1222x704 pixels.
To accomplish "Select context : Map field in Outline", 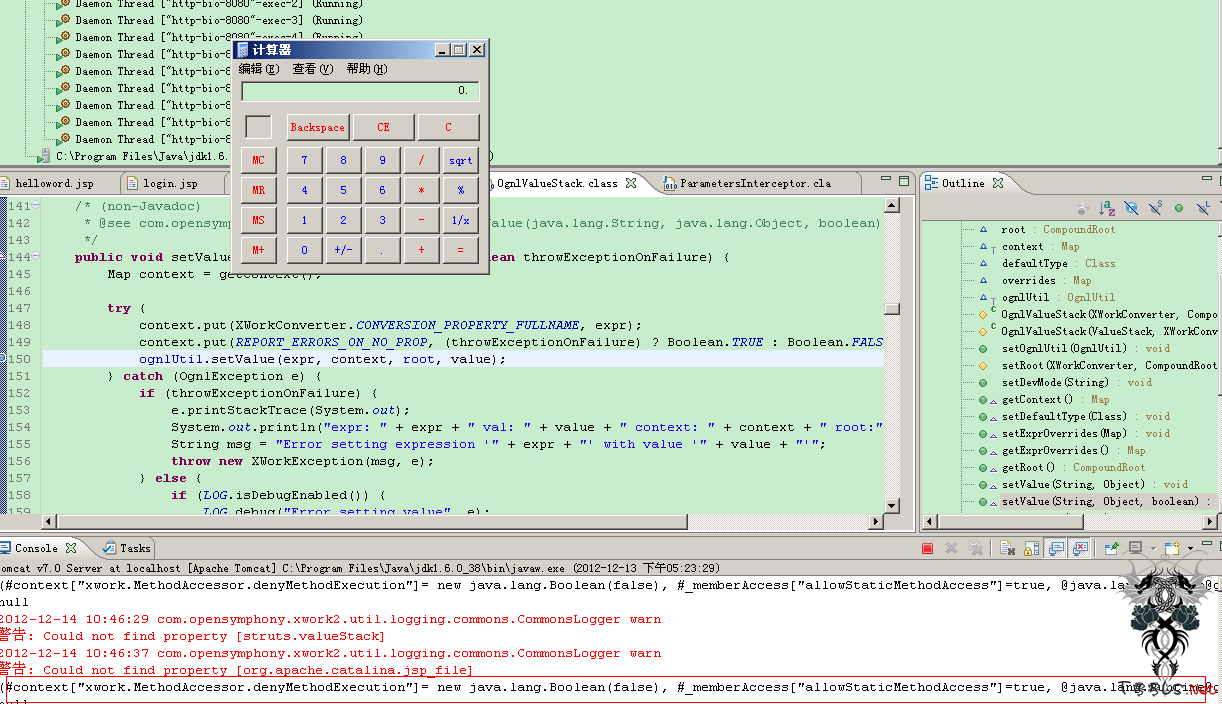I will [1040, 246].
